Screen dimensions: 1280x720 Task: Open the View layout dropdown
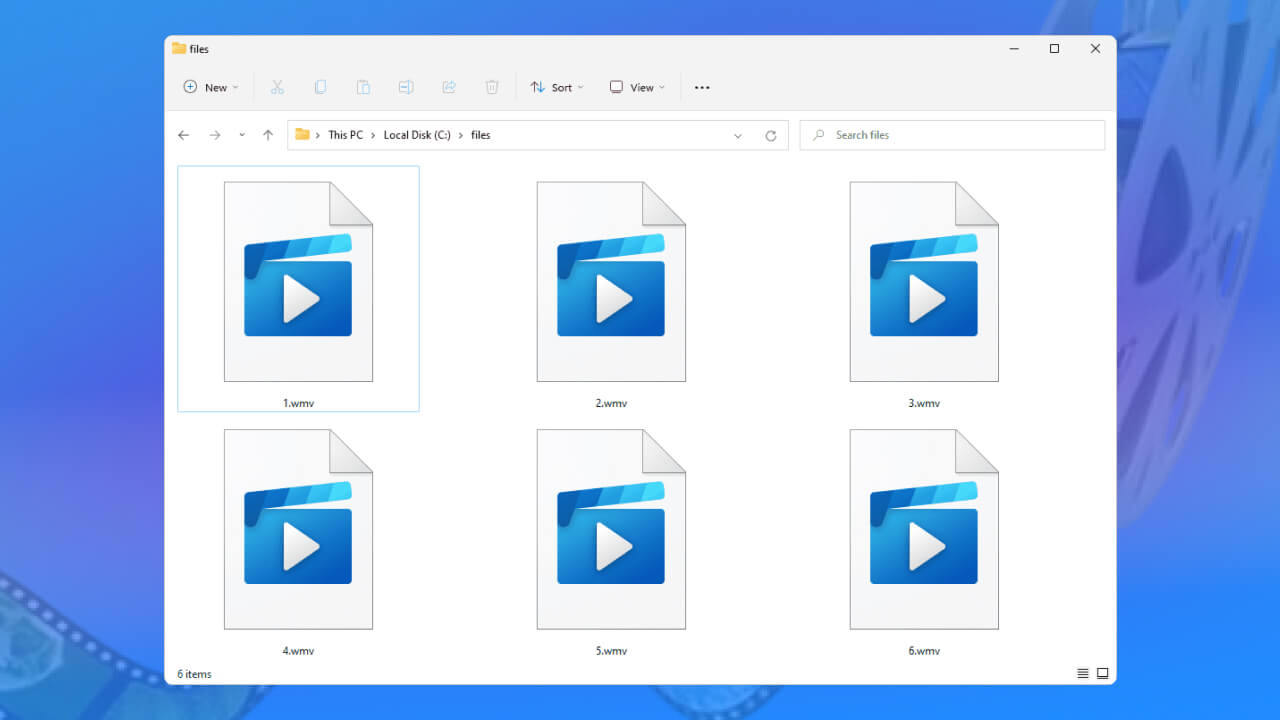click(637, 87)
